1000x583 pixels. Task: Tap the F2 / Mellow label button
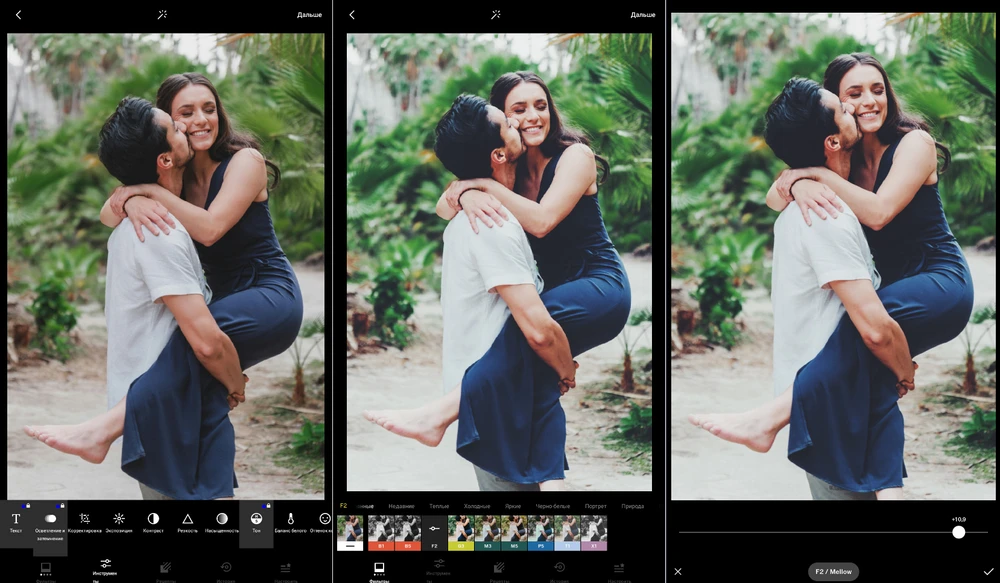point(833,572)
